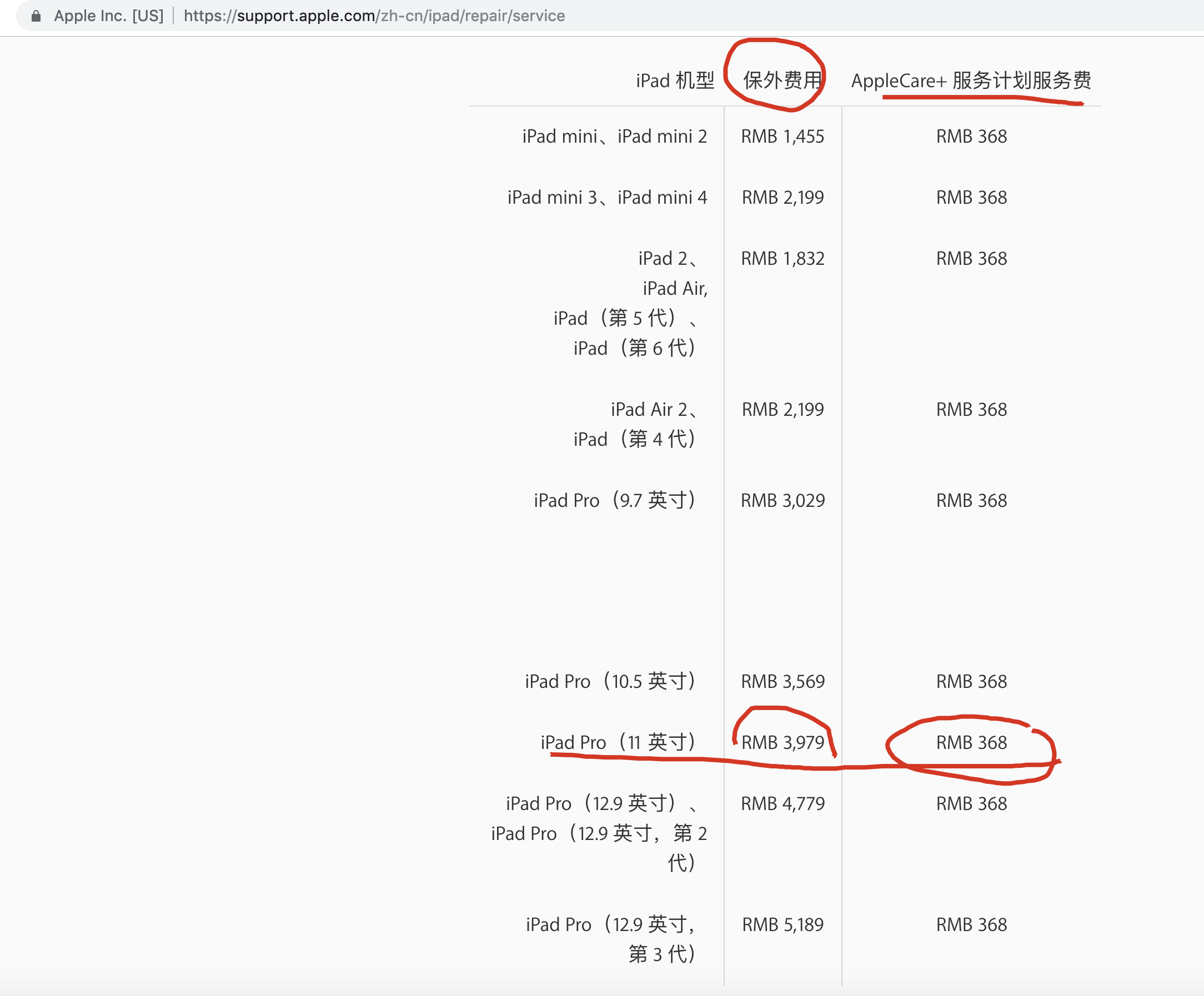This screenshot has width=1204, height=996.
Task: Click the lock icon in address bar
Action: coord(36,16)
